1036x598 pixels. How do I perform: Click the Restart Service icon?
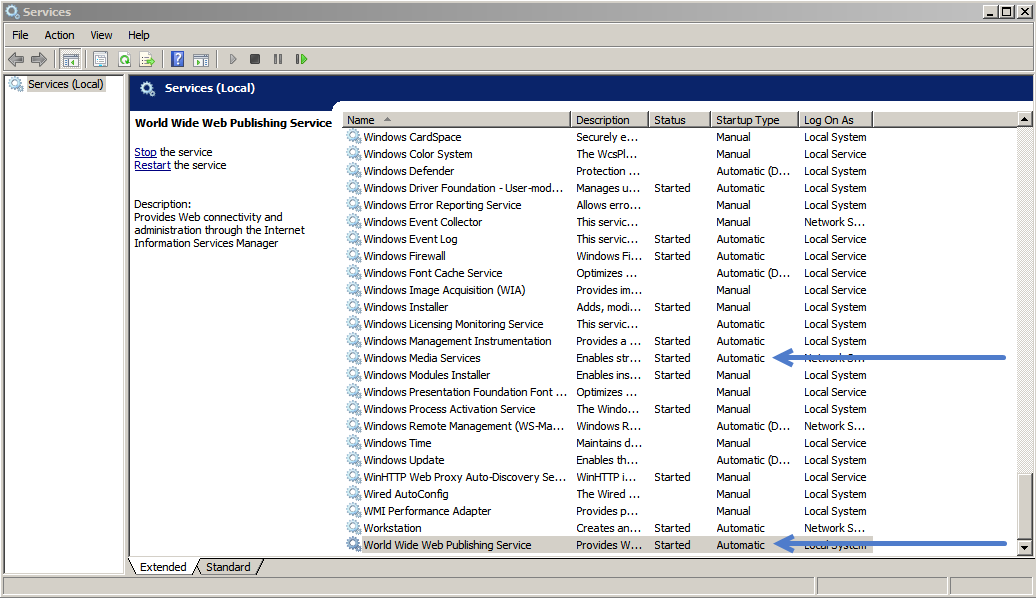301,59
